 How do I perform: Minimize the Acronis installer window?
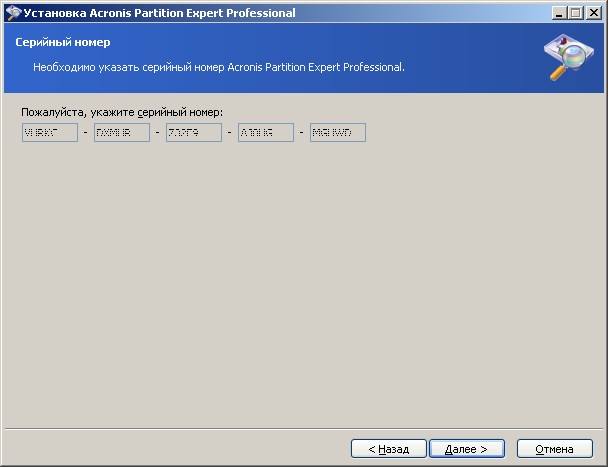click(558, 13)
